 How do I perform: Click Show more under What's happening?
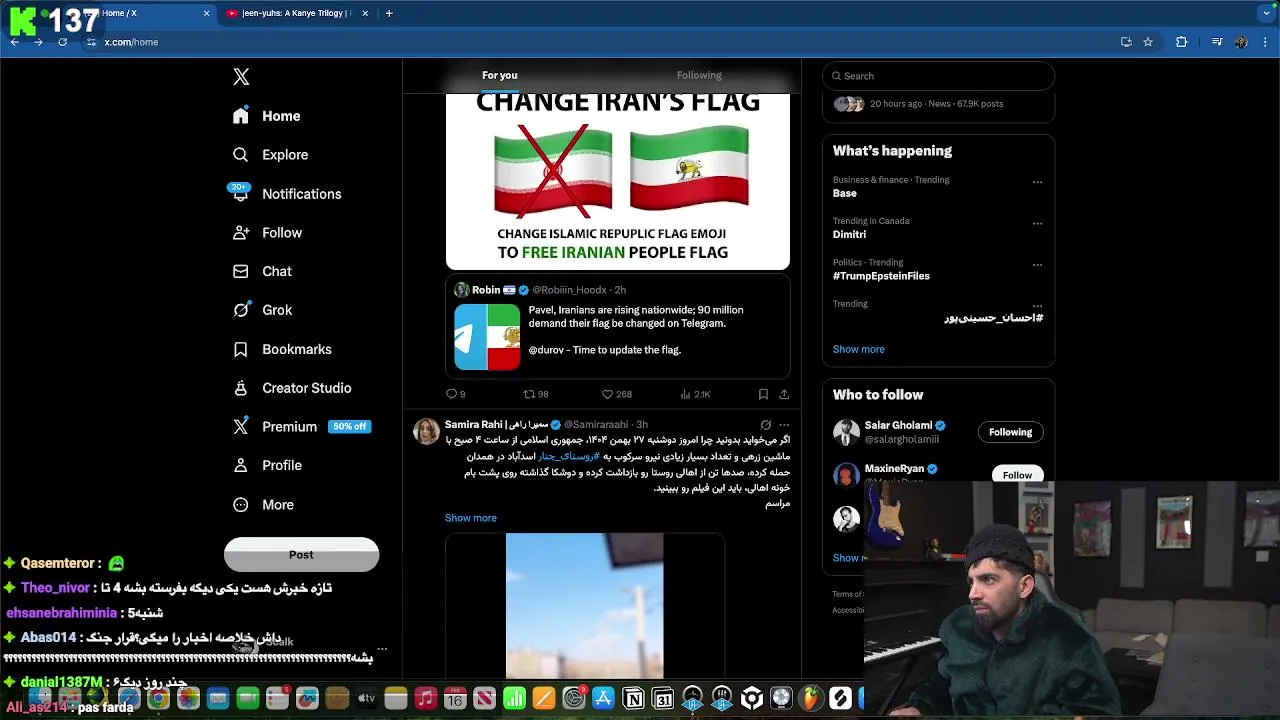click(x=858, y=349)
